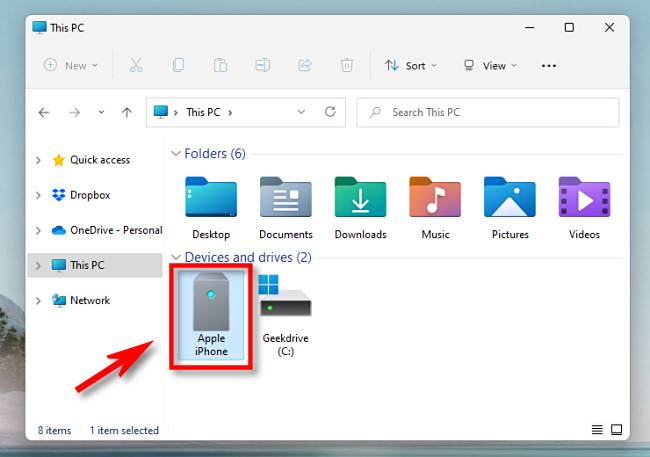Select Network in the navigation pane
The width and height of the screenshot is (650, 457).
89,300
